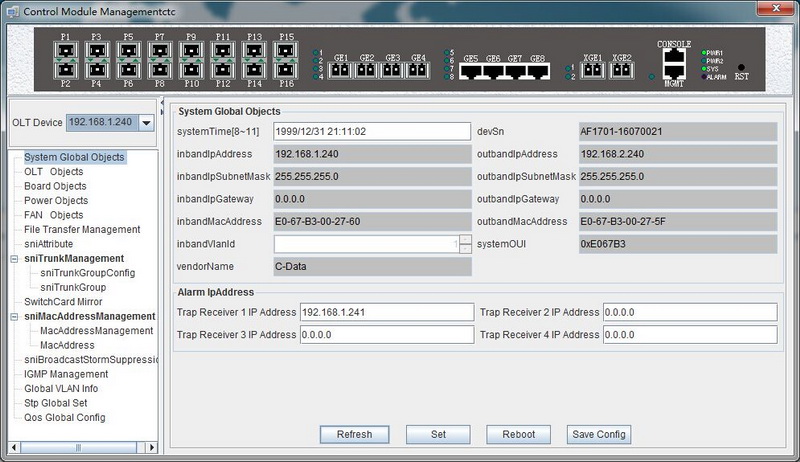Viewport: 800px width, 462px height.
Task: Click the GE1 SFP port icon
Action: point(341,70)
